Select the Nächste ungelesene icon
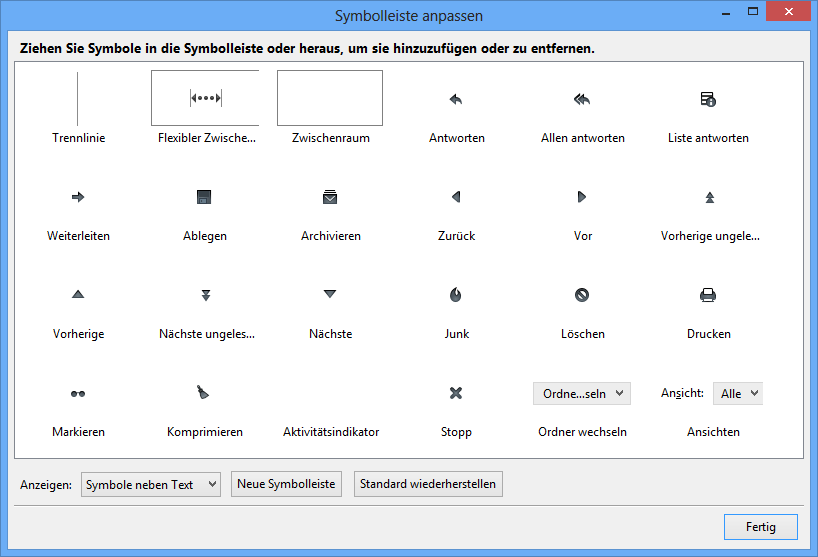Image resolution: width=818 pixels, height=557 pixels. (x=206, y=295)
